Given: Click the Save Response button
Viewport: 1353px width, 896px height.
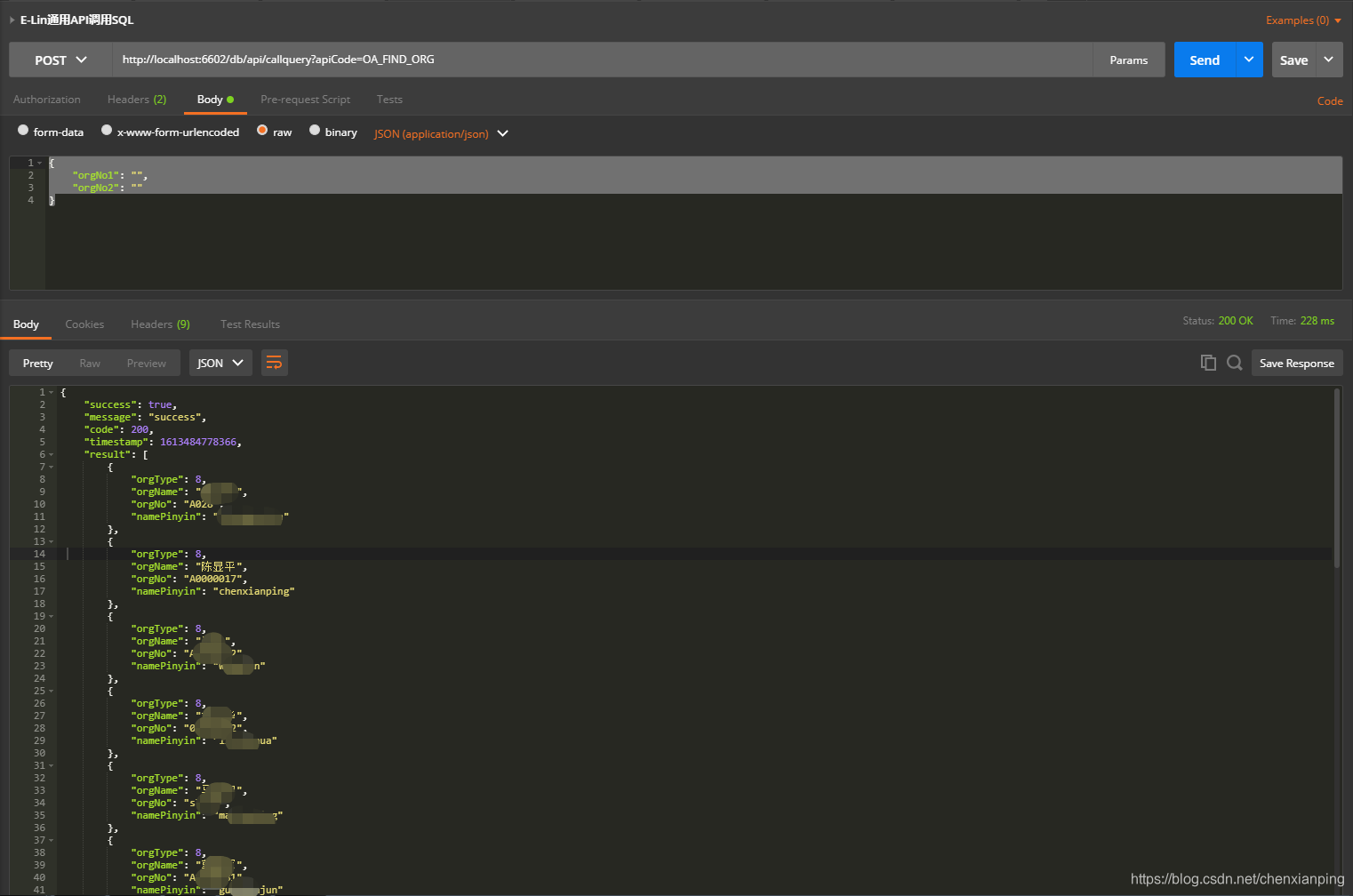Looking at the screenshot, I should click(x=1297, y=363).
